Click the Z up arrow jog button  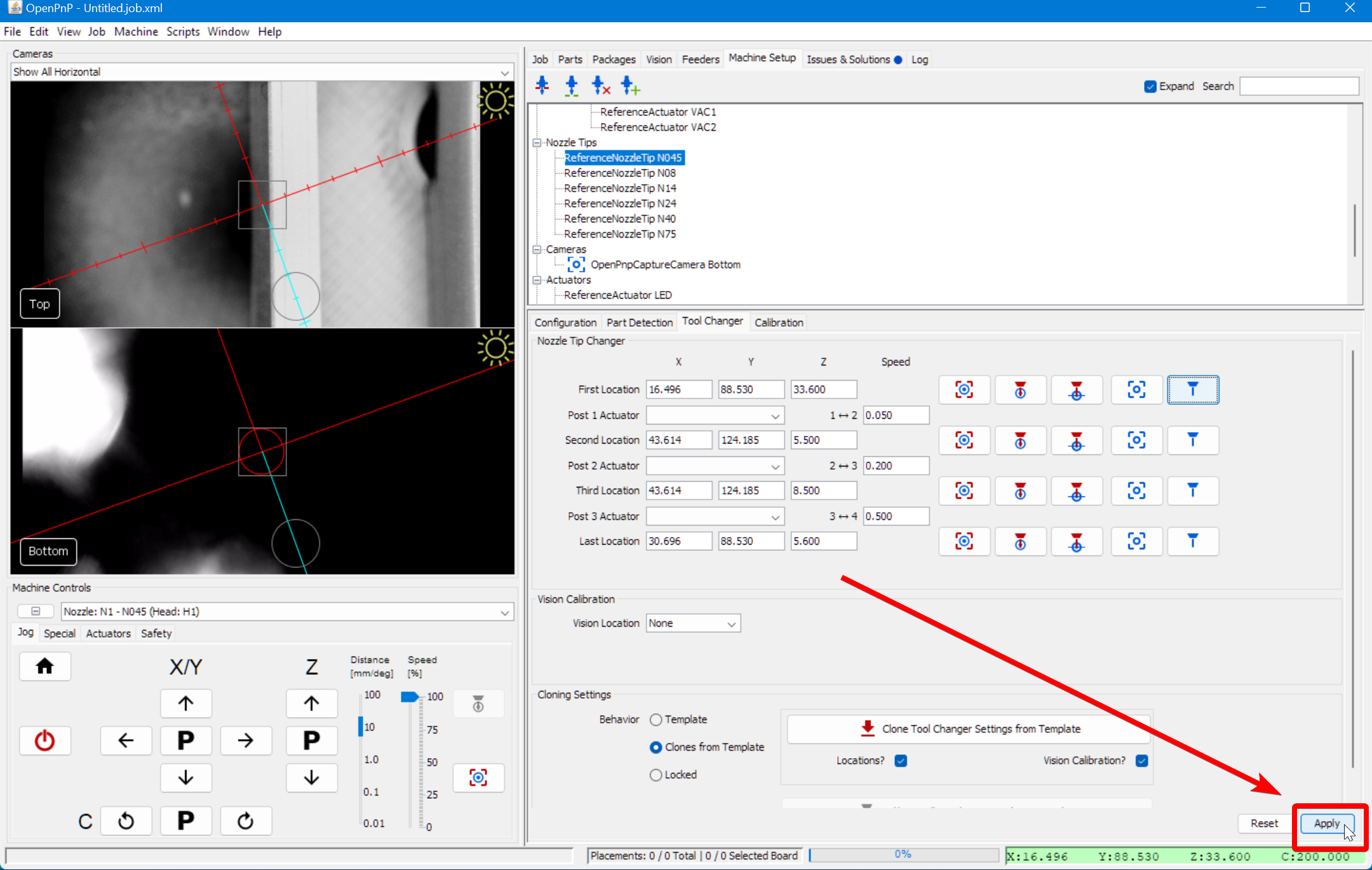311,703
